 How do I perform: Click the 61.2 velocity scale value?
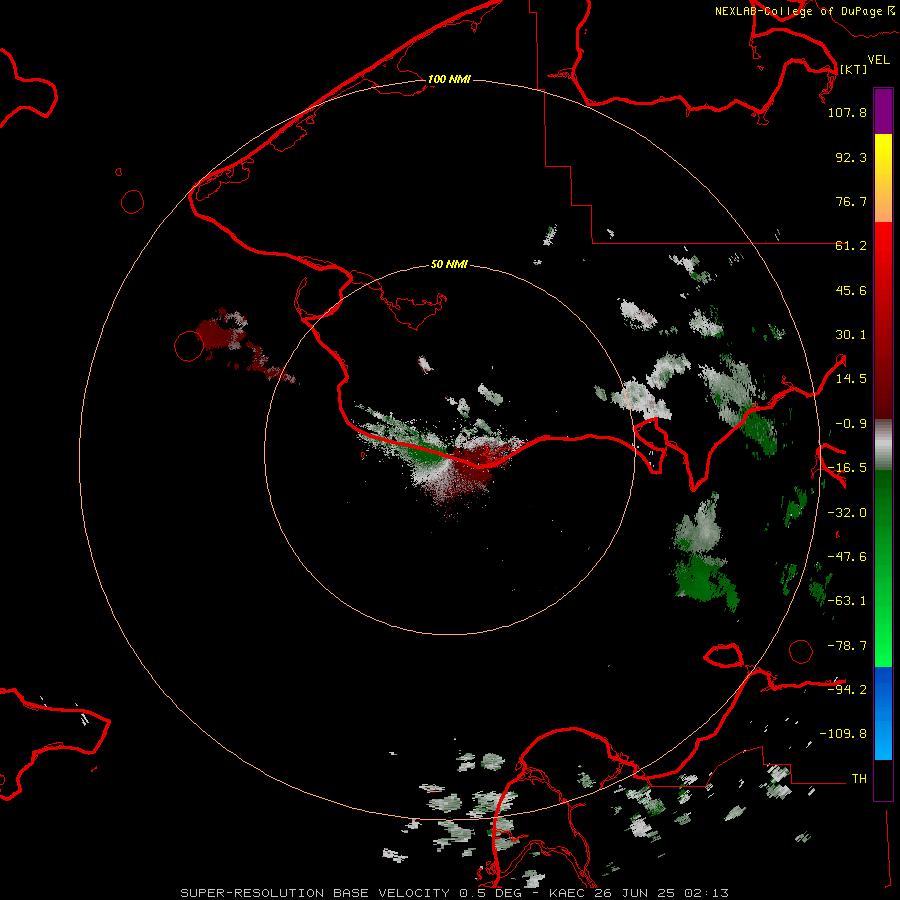(851, 246)
